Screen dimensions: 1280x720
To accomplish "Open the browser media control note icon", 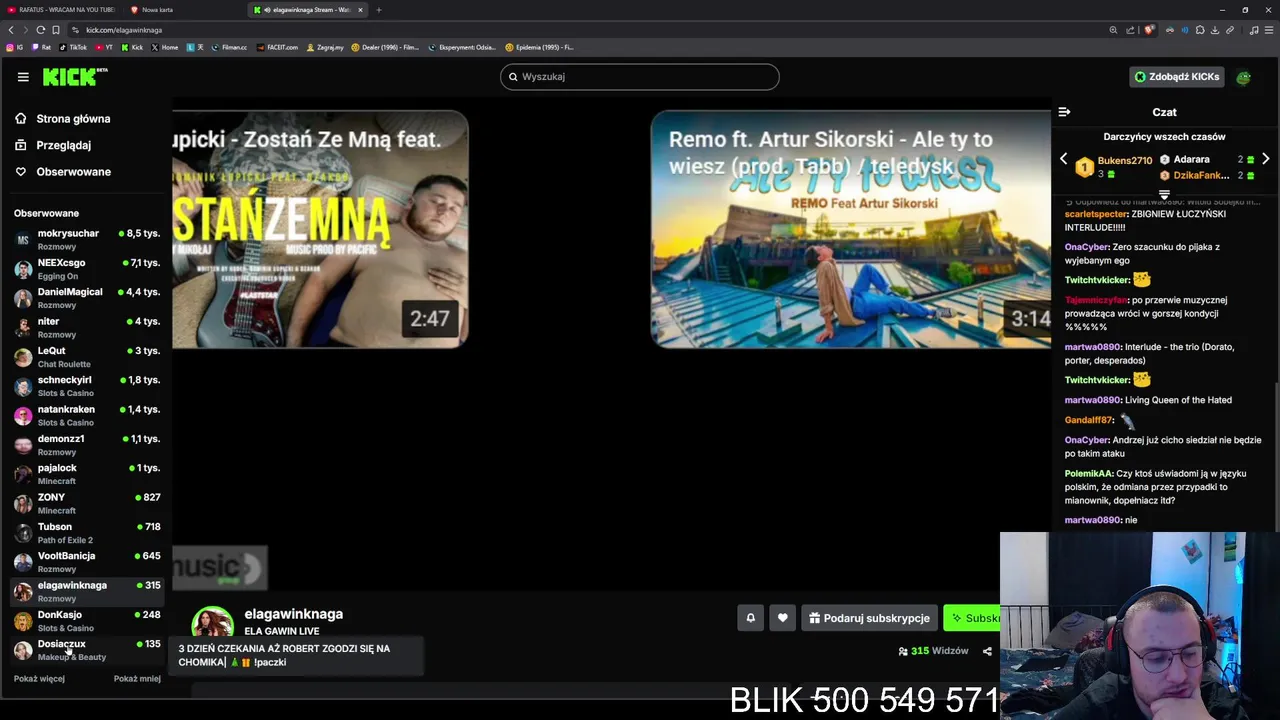I will (x=1254, y=30).
